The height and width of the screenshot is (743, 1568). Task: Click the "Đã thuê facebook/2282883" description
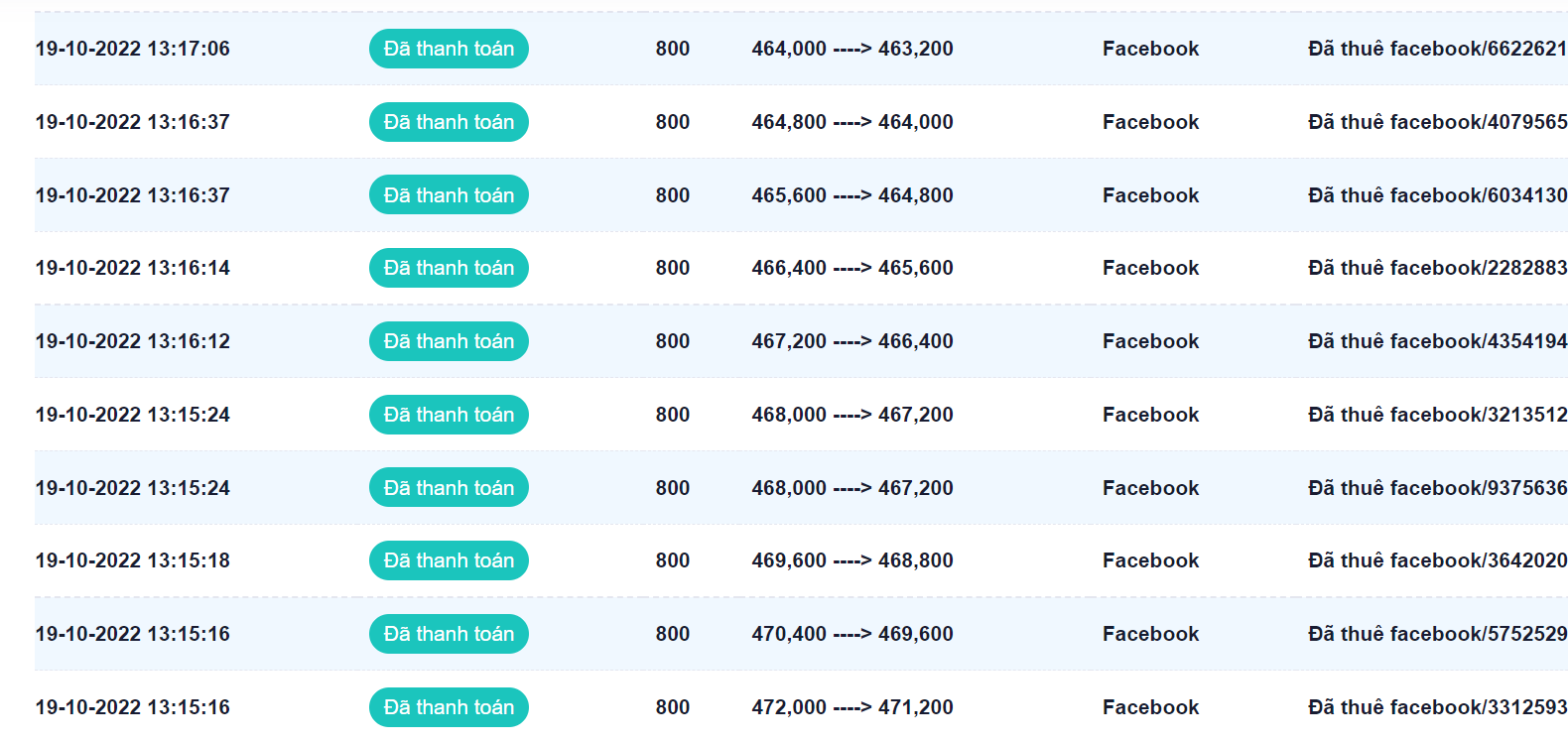1436,268
